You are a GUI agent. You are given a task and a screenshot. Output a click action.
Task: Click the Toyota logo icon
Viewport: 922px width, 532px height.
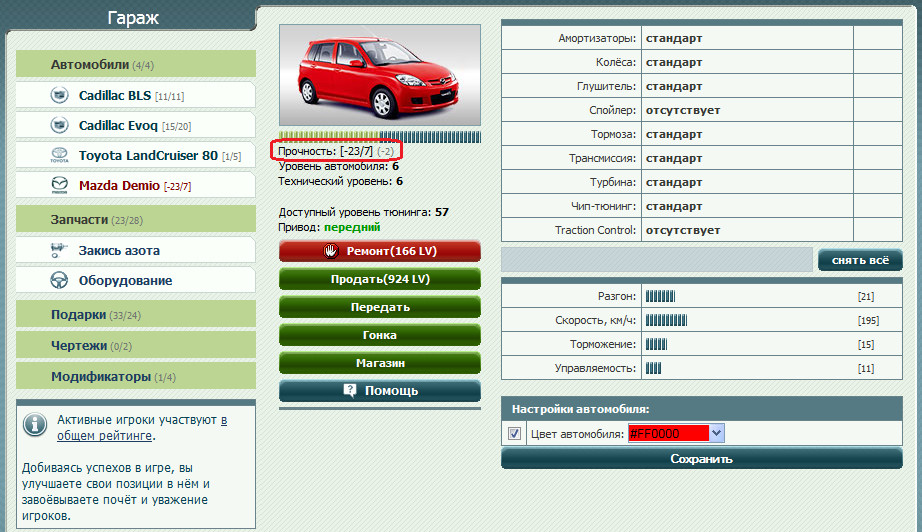(x=59, y=155)
